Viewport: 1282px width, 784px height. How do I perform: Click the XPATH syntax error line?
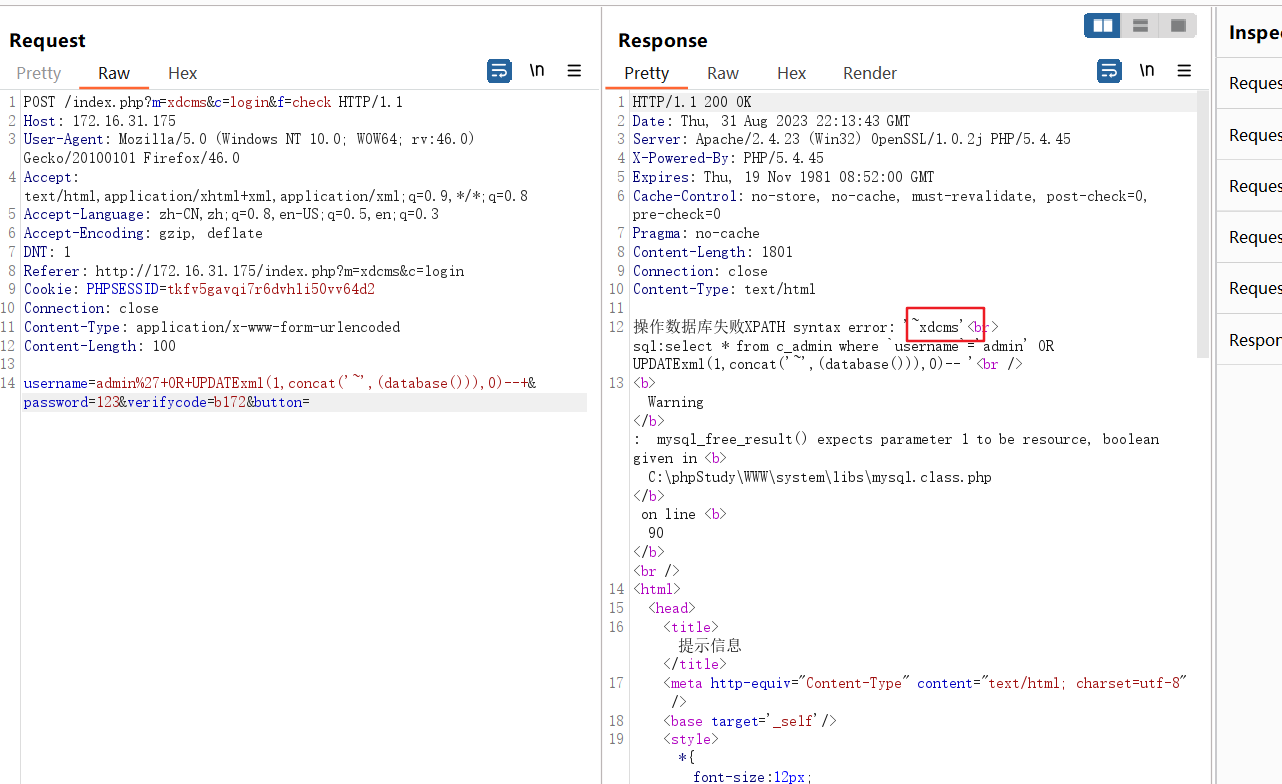815,327
